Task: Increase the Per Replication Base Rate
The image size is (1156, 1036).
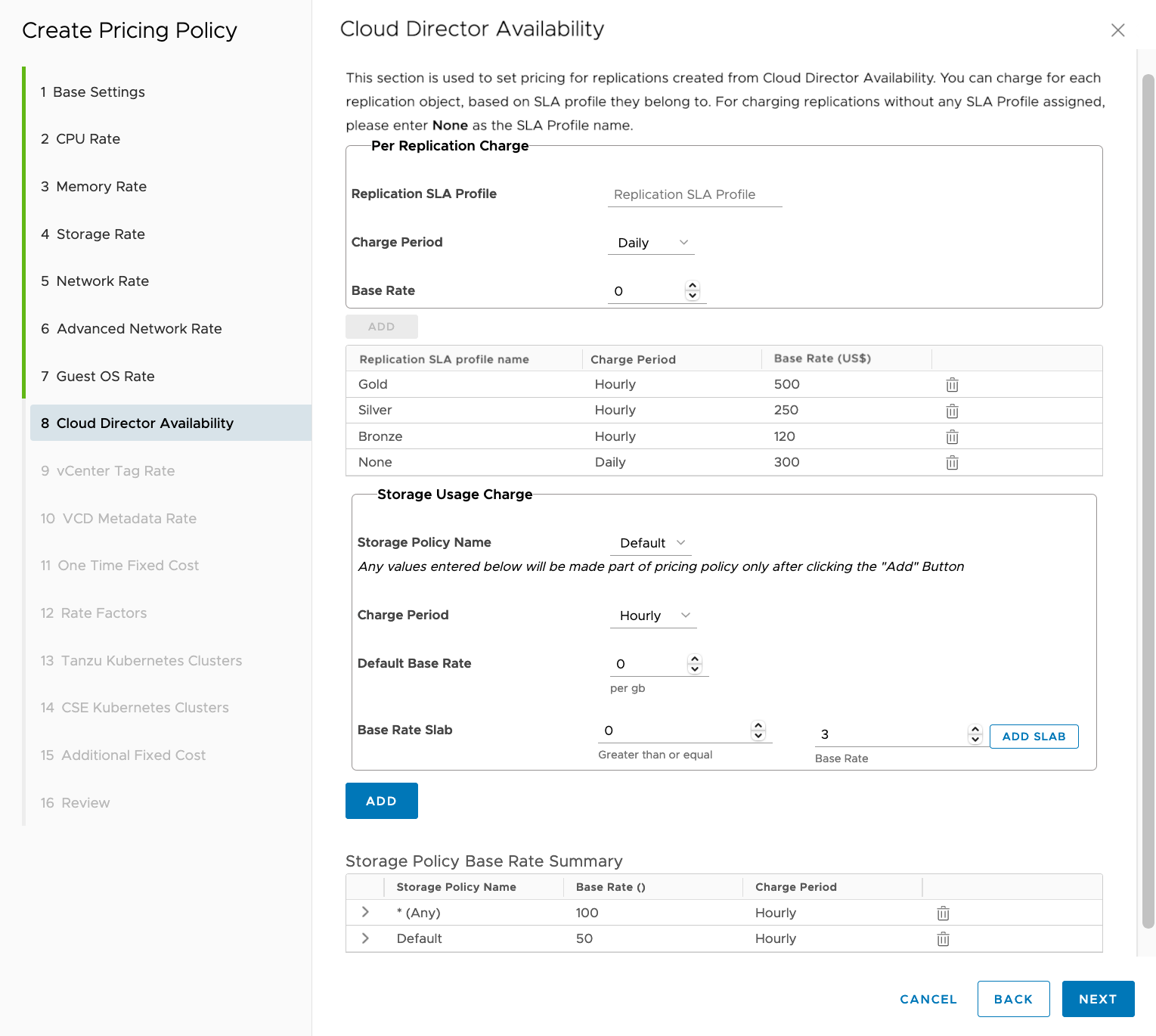Action: pyautogui.click(x=693, y=286)
